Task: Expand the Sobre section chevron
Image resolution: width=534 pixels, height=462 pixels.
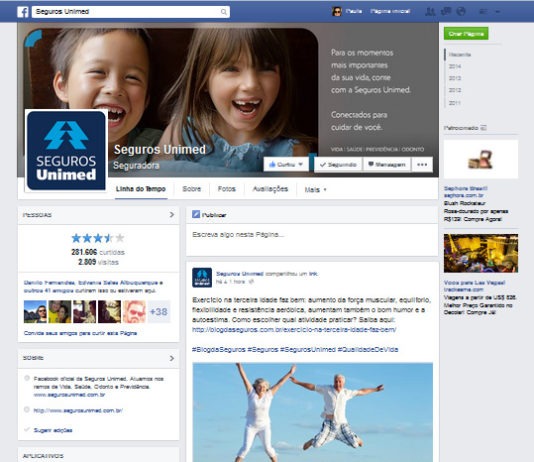Action: point(172,358)
